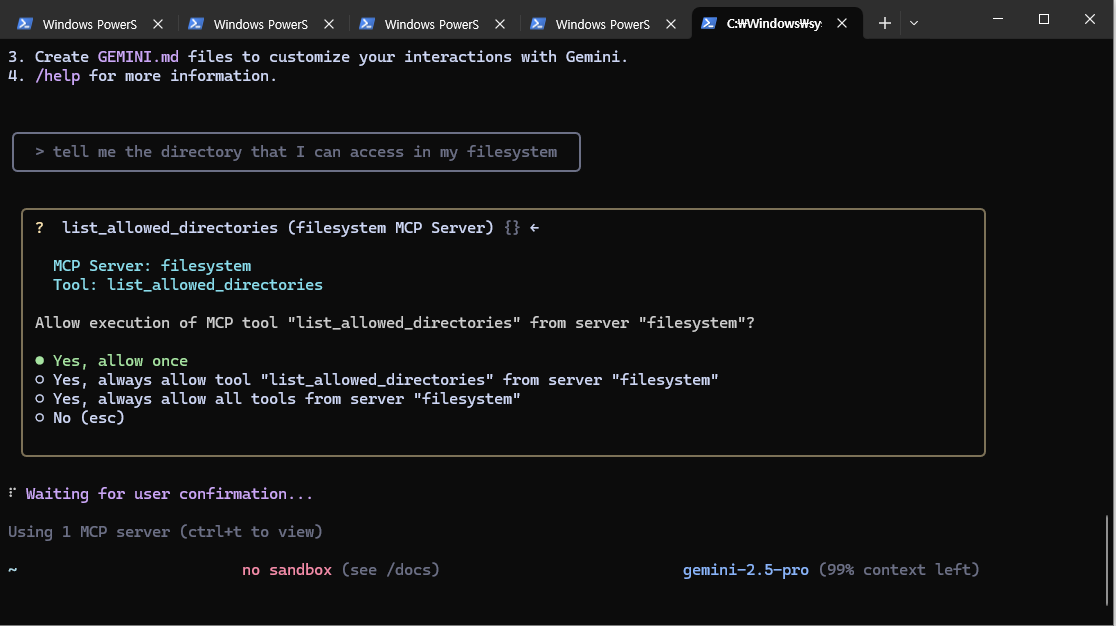Screen dimensions: 1116x626
Task: Close the second Windows PowerShell tab
Action: click(329, 24)
